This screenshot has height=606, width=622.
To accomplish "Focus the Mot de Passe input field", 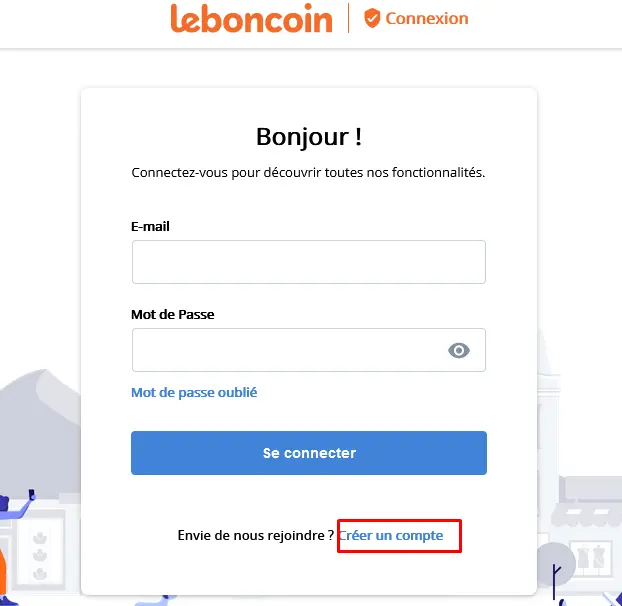I will coord(309,350).
